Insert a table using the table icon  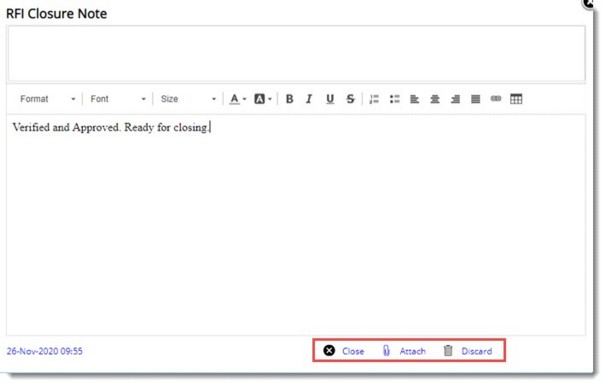coord(516,99)
